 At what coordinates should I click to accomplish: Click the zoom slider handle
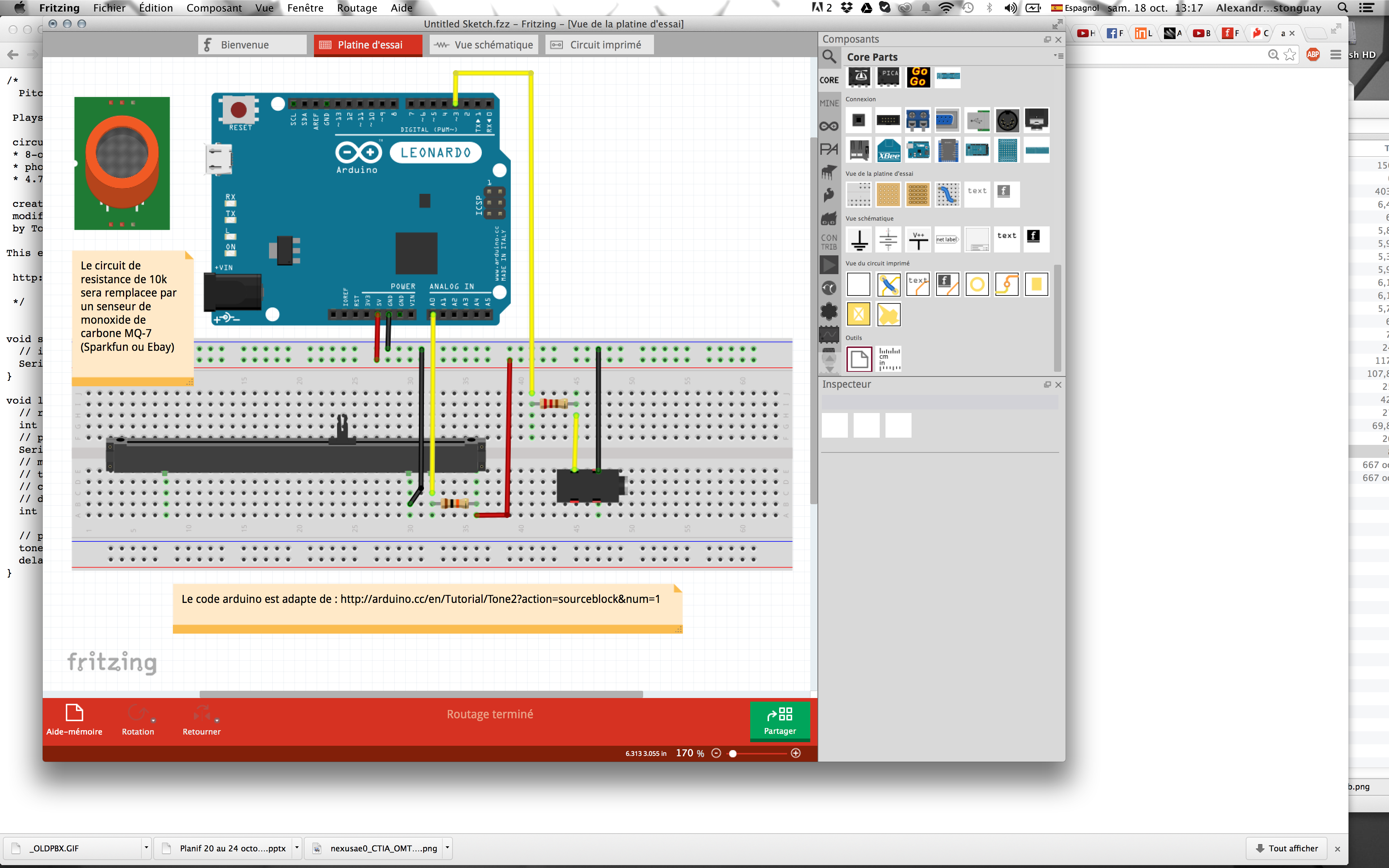pyautogui.click(x=732, y=753)
